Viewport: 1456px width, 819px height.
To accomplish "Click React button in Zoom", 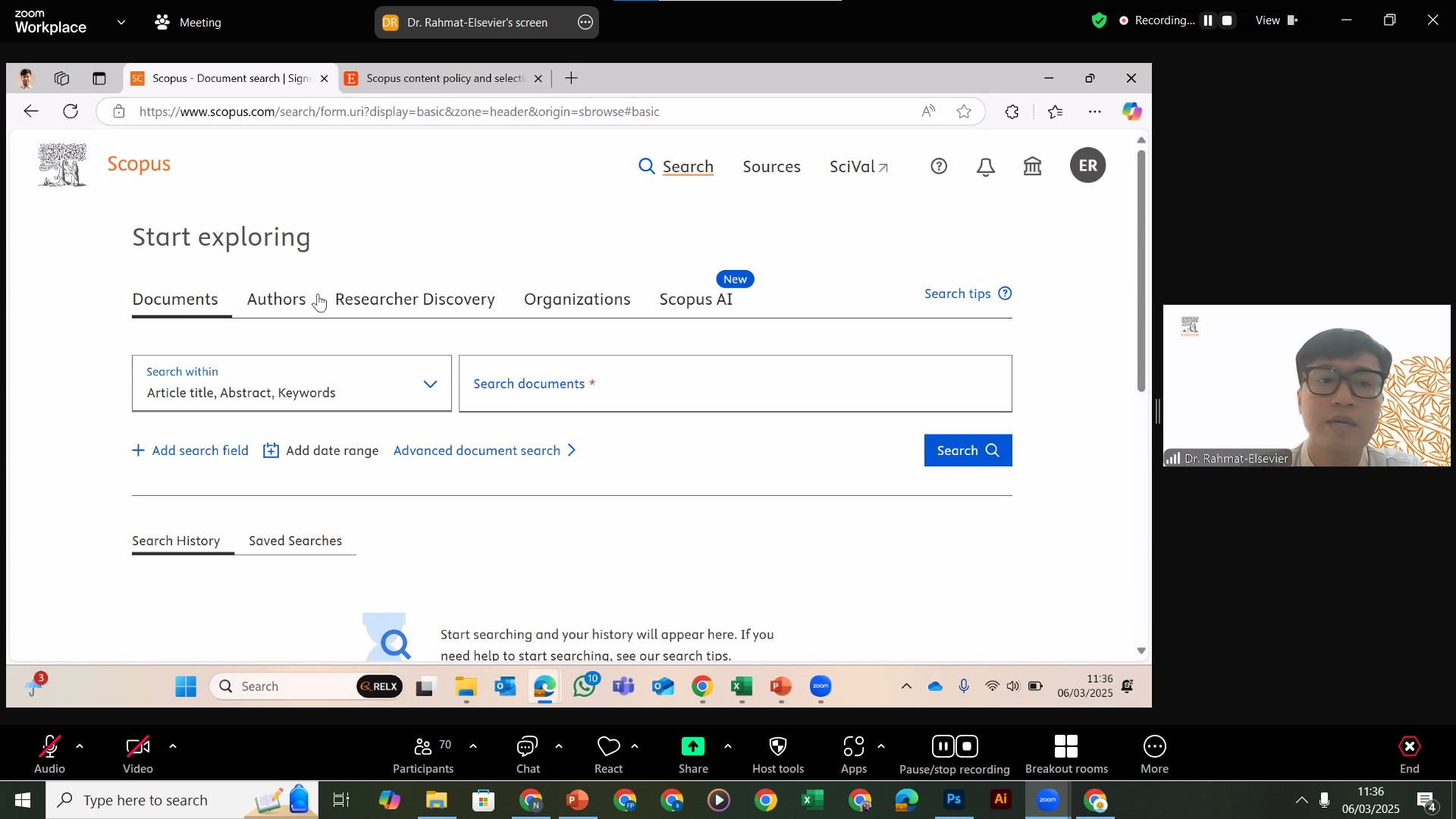I will (x=608, y=755).
